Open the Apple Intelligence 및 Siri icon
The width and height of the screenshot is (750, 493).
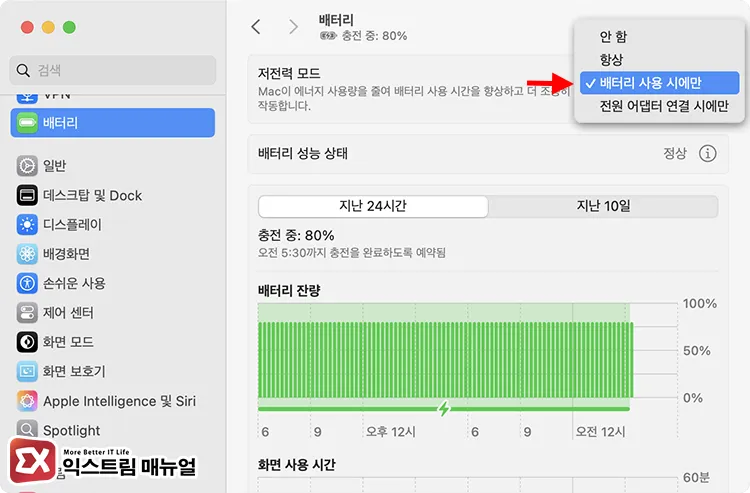click(x=27, y=401)
